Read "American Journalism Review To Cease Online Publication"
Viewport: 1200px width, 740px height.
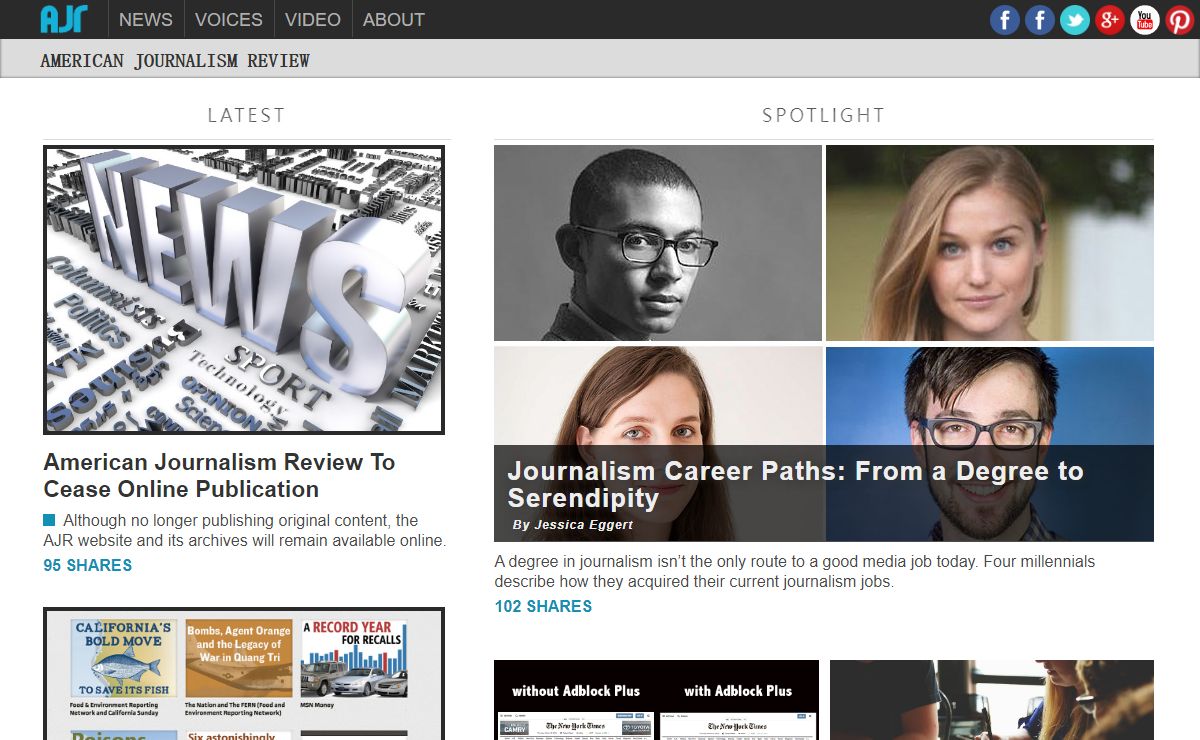[x=219, y=475]
